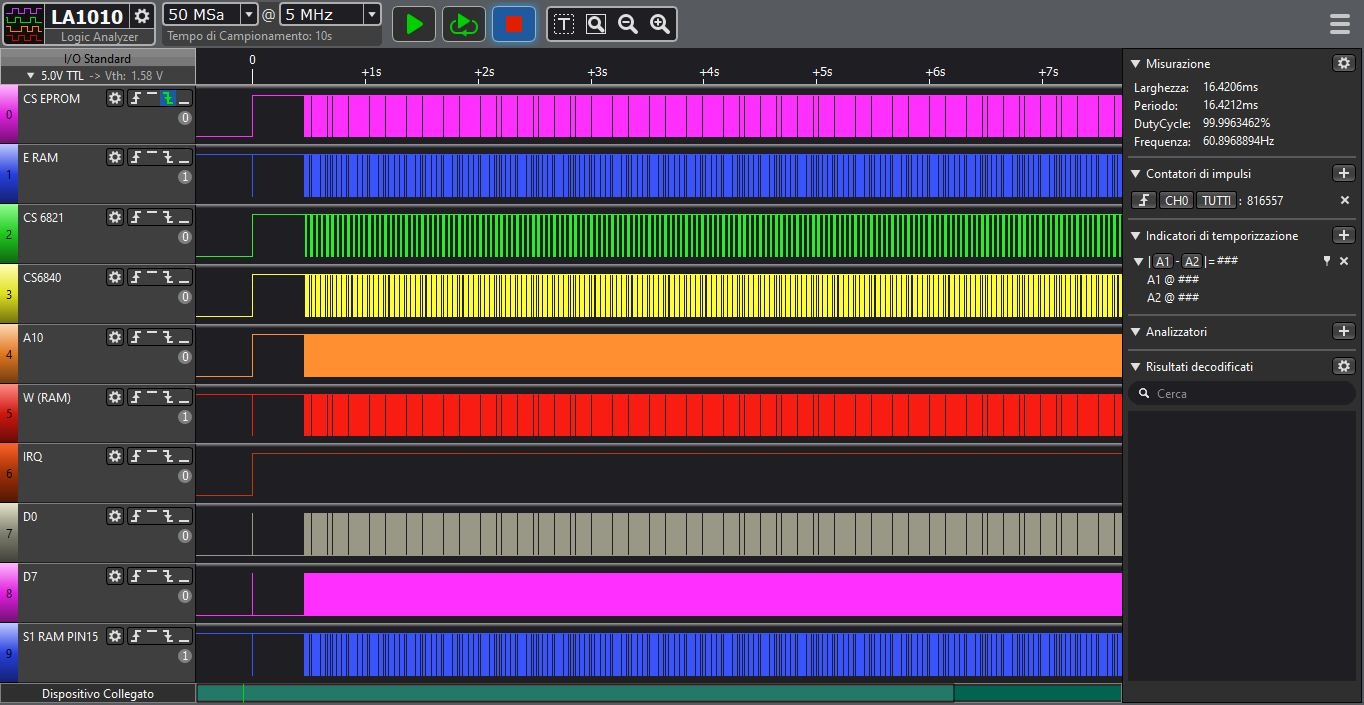Start a single capture with the green play button
This screenshot has height=705, width=1364.
click(414, 24)
